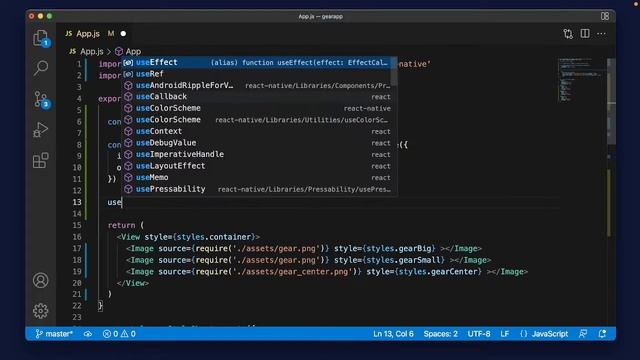Image resolution: width=640 pixels, height=360 pixels.
Task: Click the Publish to cloud sync icon
Action: [x=88, y=334]
